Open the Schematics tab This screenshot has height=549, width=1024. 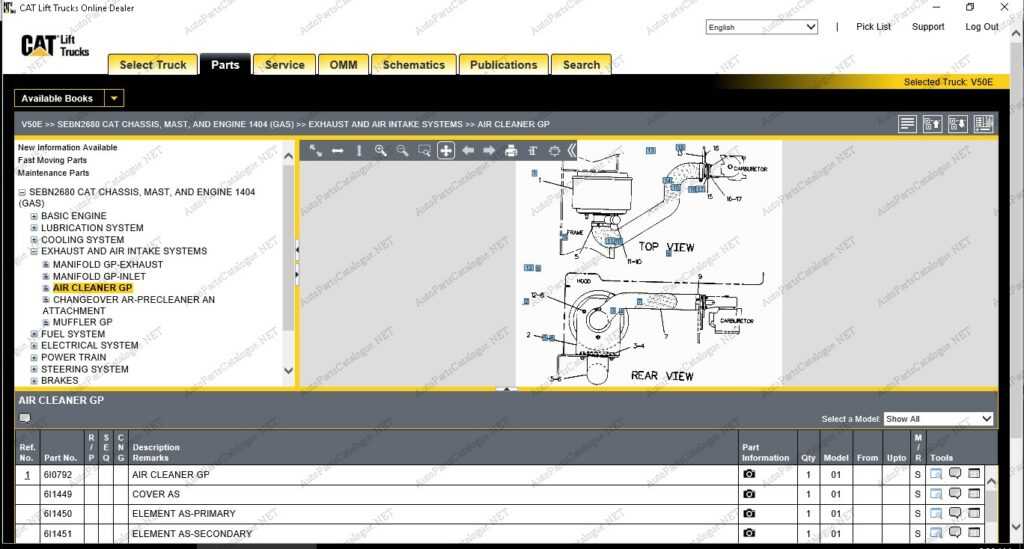pyautogui.click(x=413, y=65)
